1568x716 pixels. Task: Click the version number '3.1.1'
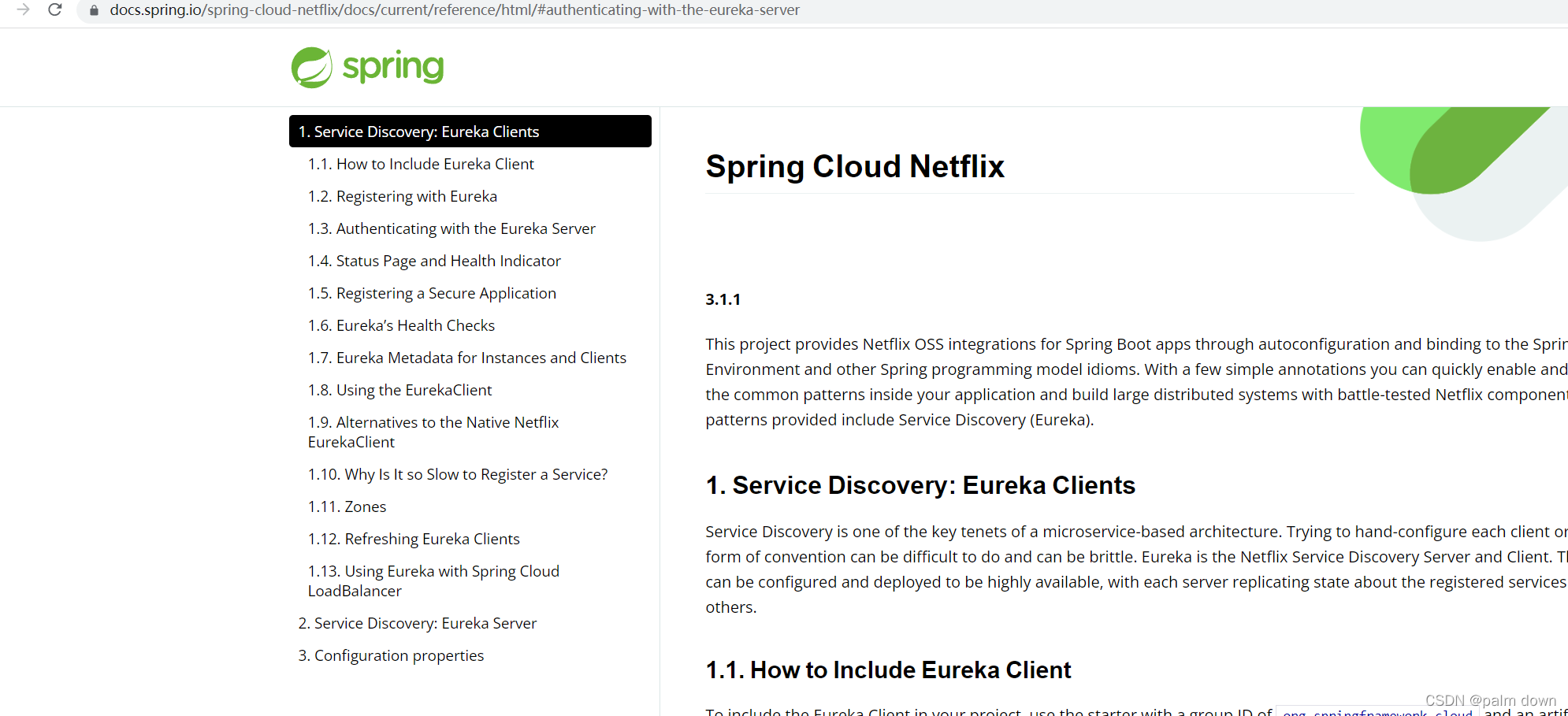[723, 299]
